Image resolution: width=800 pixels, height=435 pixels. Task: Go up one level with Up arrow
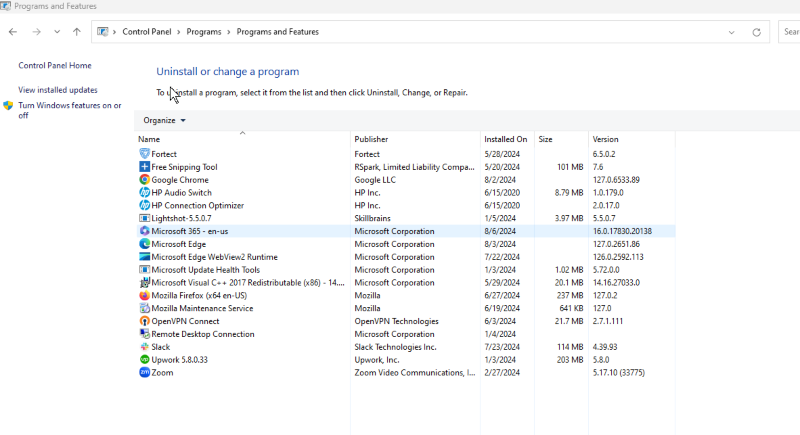pyautogui.click(x=77, y=32)
